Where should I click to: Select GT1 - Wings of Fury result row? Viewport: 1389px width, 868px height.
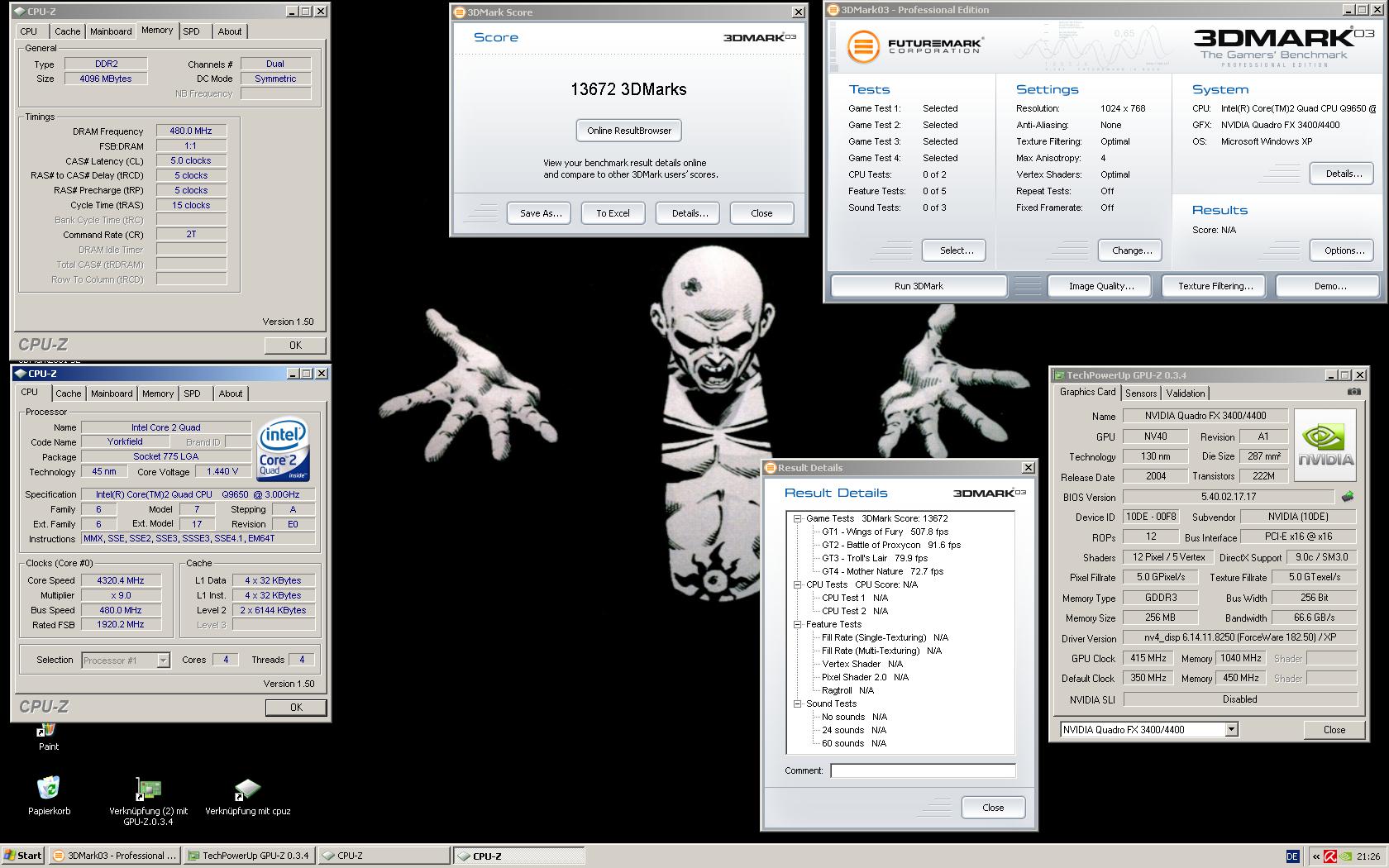click(885, 532)
